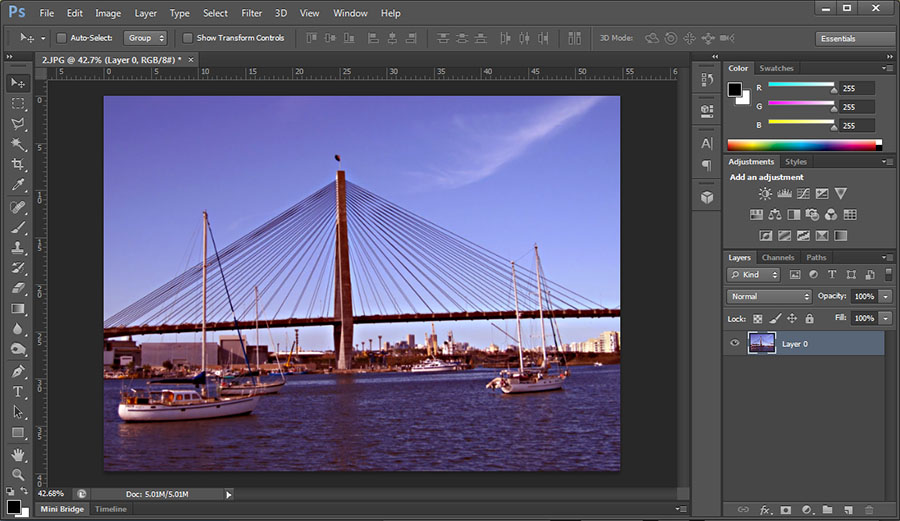Viewport: 900px width, 521px height.
Task: Expand the Group auto-select dropdown
Action: click(x=145, y=38)
